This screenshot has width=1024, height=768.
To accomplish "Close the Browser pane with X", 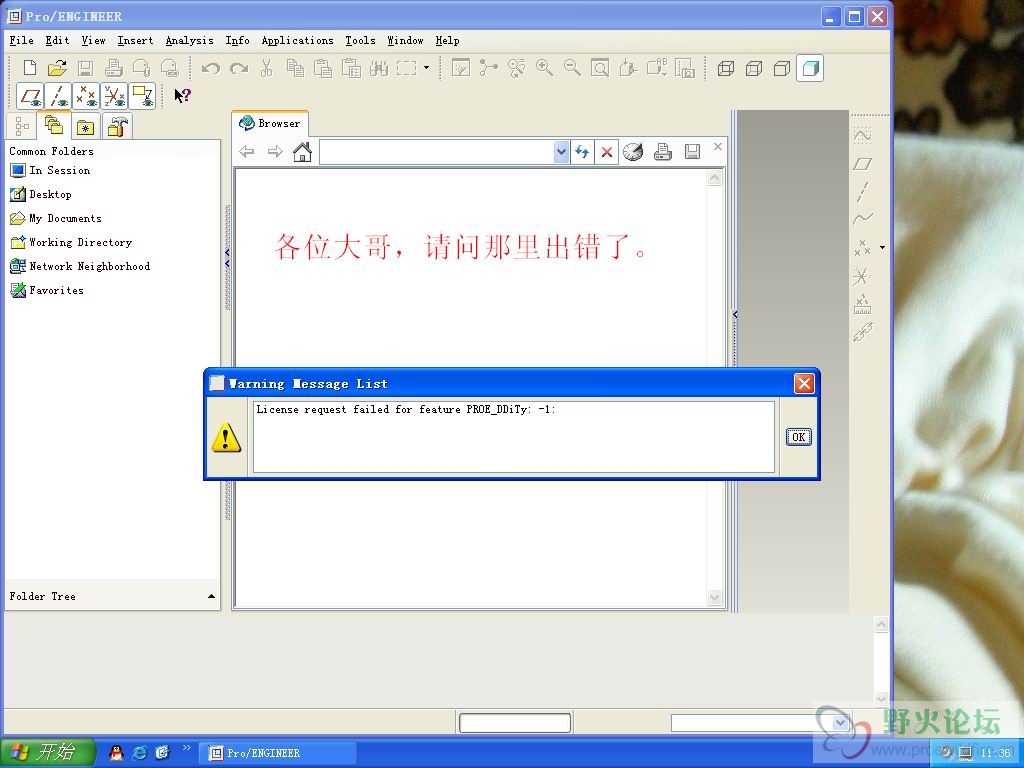I will click(x=718, y=146).
